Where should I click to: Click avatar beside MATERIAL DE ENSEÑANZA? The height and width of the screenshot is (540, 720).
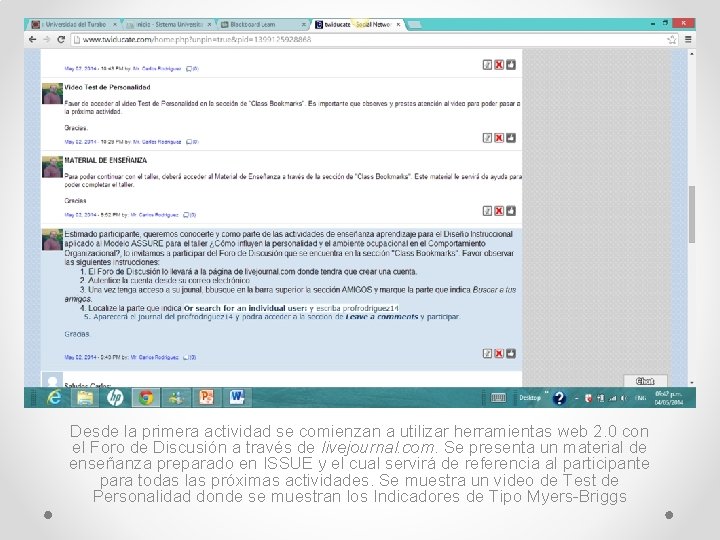coord(52,167)
